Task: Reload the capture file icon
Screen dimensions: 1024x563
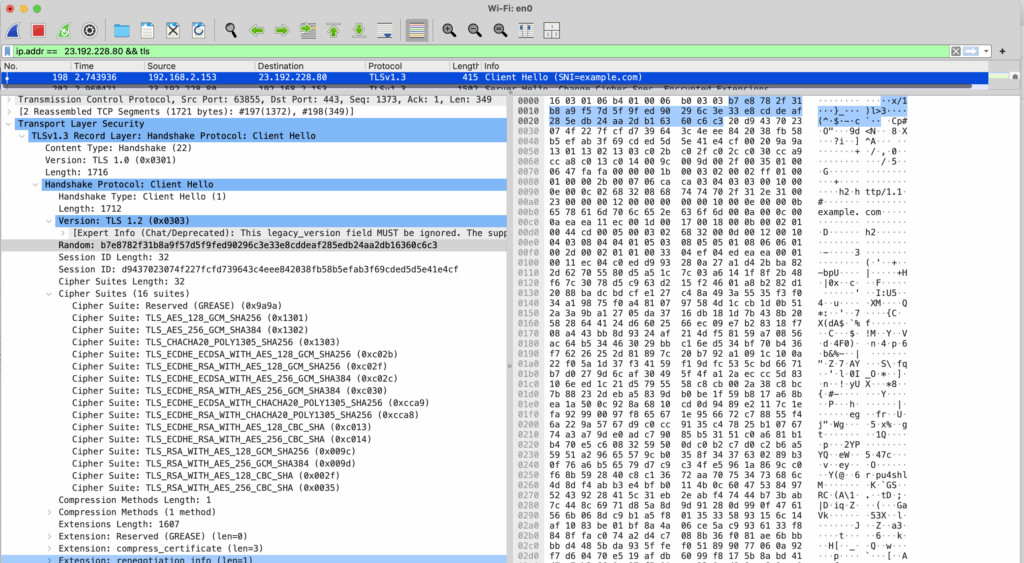Action: pyautogui.click(x=199, y=31)
